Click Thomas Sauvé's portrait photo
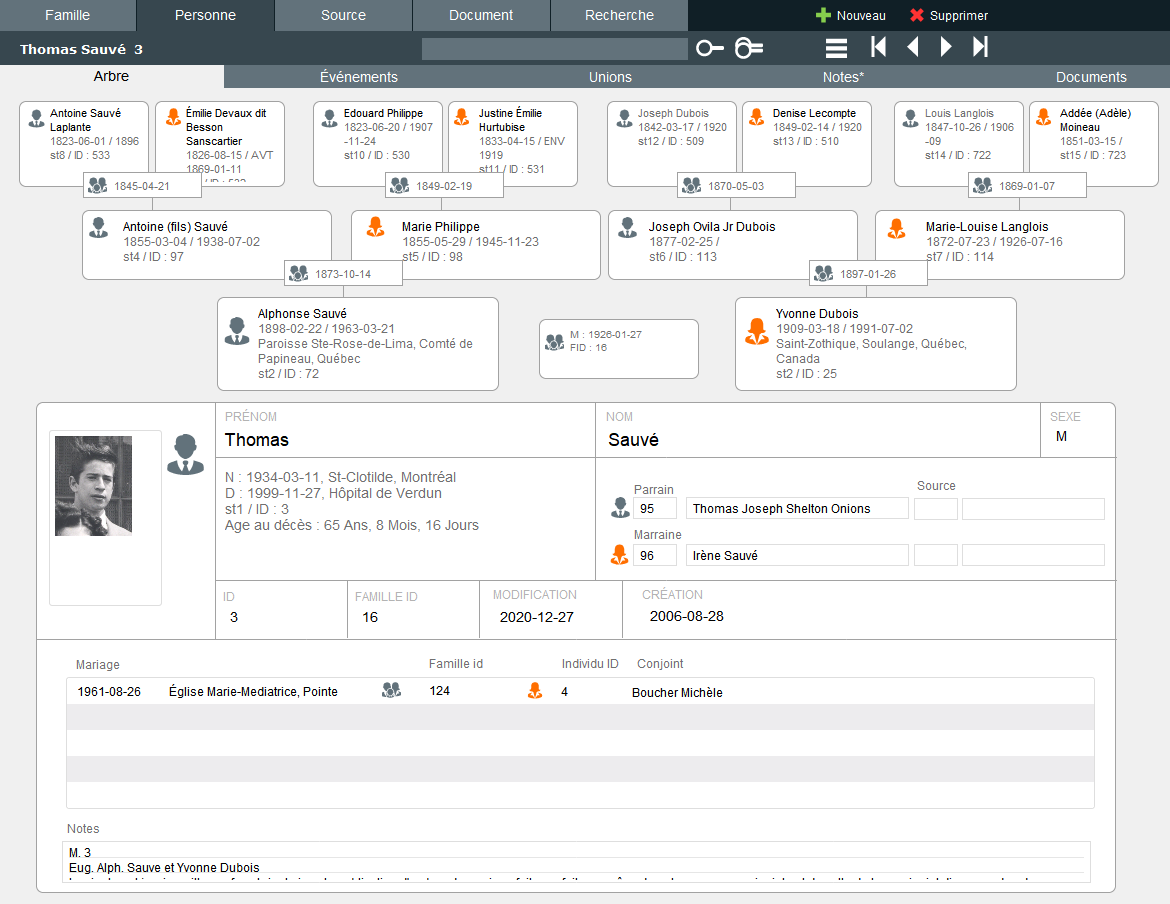The image size is (1170, 904). point(93,485)
